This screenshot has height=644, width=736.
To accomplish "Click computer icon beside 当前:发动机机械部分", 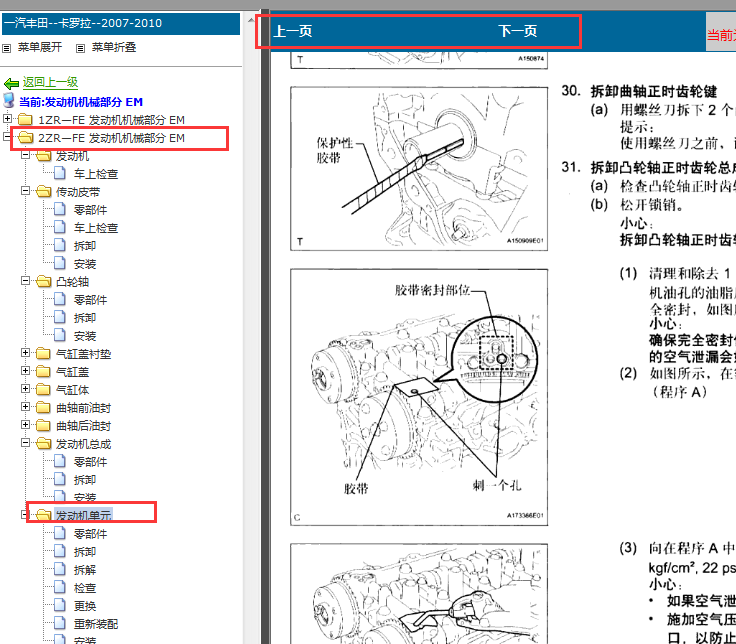I will (x=8, y=101).
